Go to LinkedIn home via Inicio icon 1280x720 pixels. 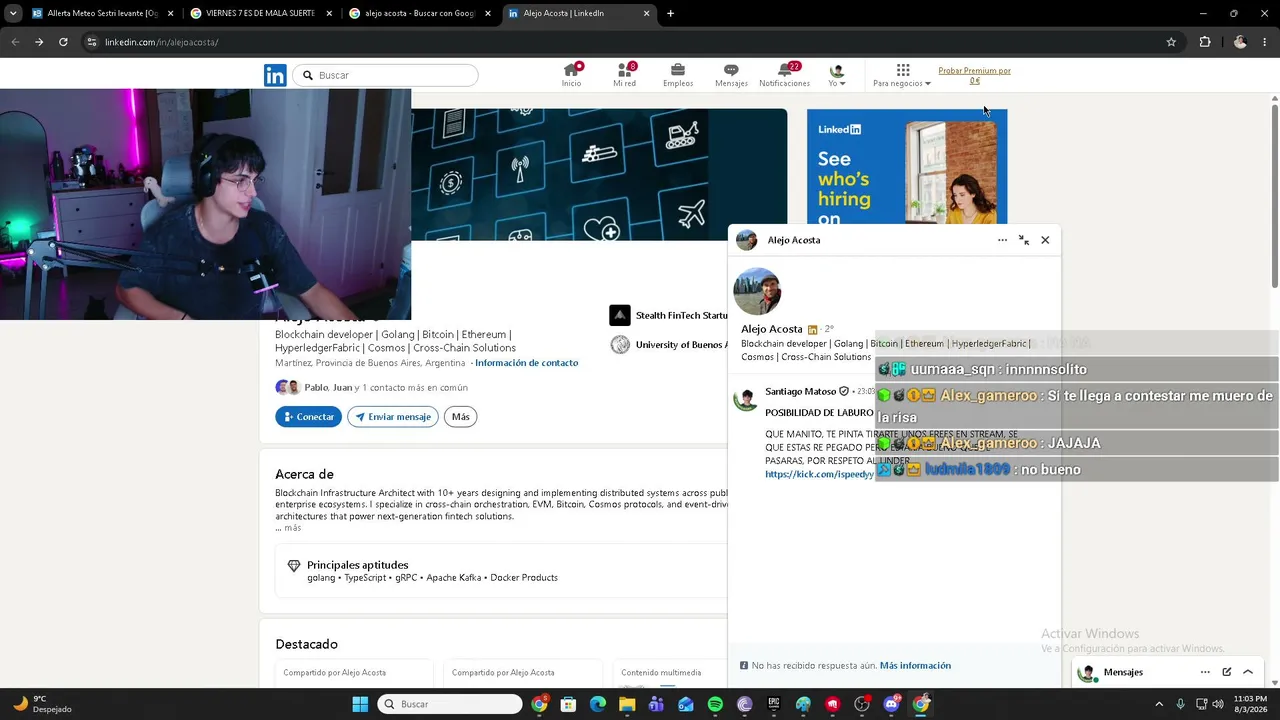point(571,75)
